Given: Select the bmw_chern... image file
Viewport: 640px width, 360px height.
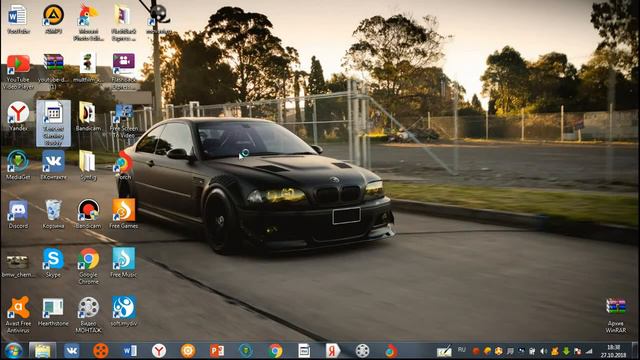Looking at the screenshot, I should point(18,266).
